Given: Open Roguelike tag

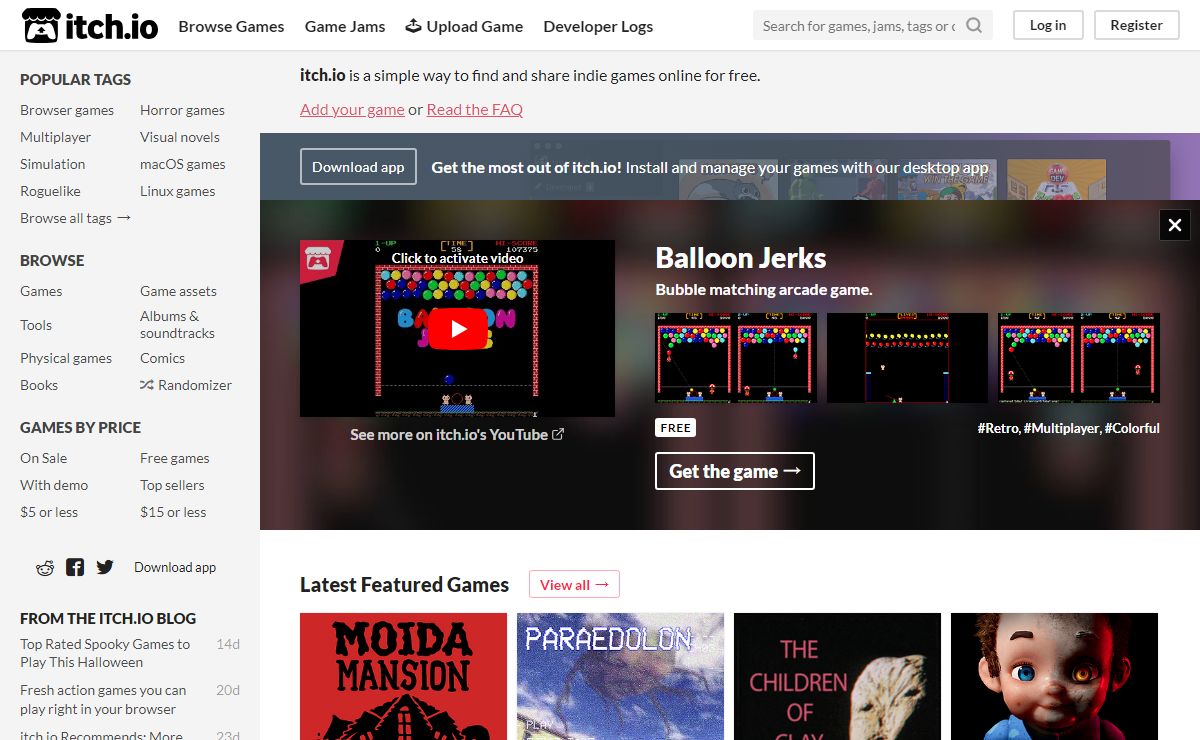Looking at the screenshot, I should click(x=50, y=191).
